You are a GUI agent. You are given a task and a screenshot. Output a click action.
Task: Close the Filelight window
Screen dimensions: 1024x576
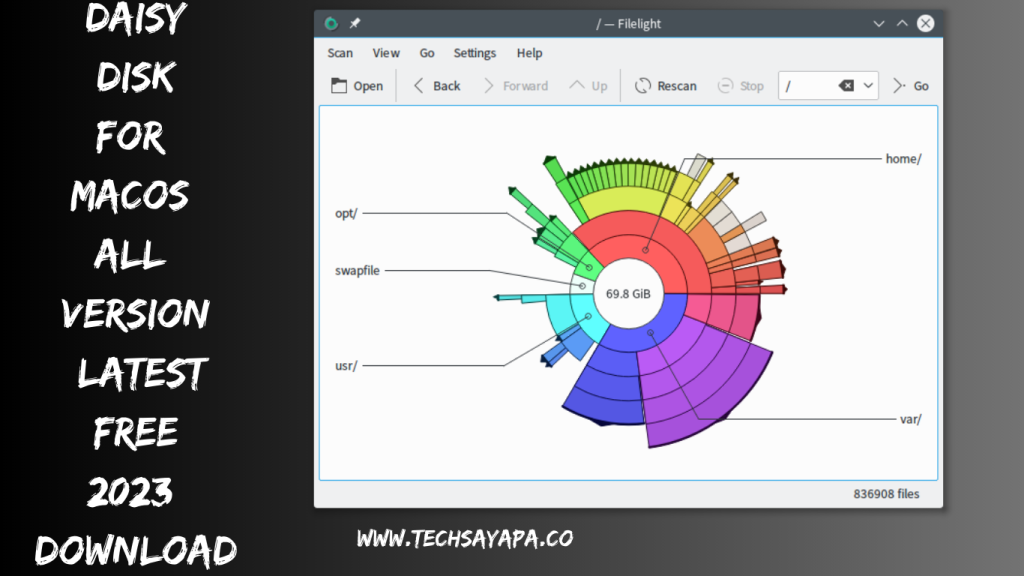click(925, 24)
